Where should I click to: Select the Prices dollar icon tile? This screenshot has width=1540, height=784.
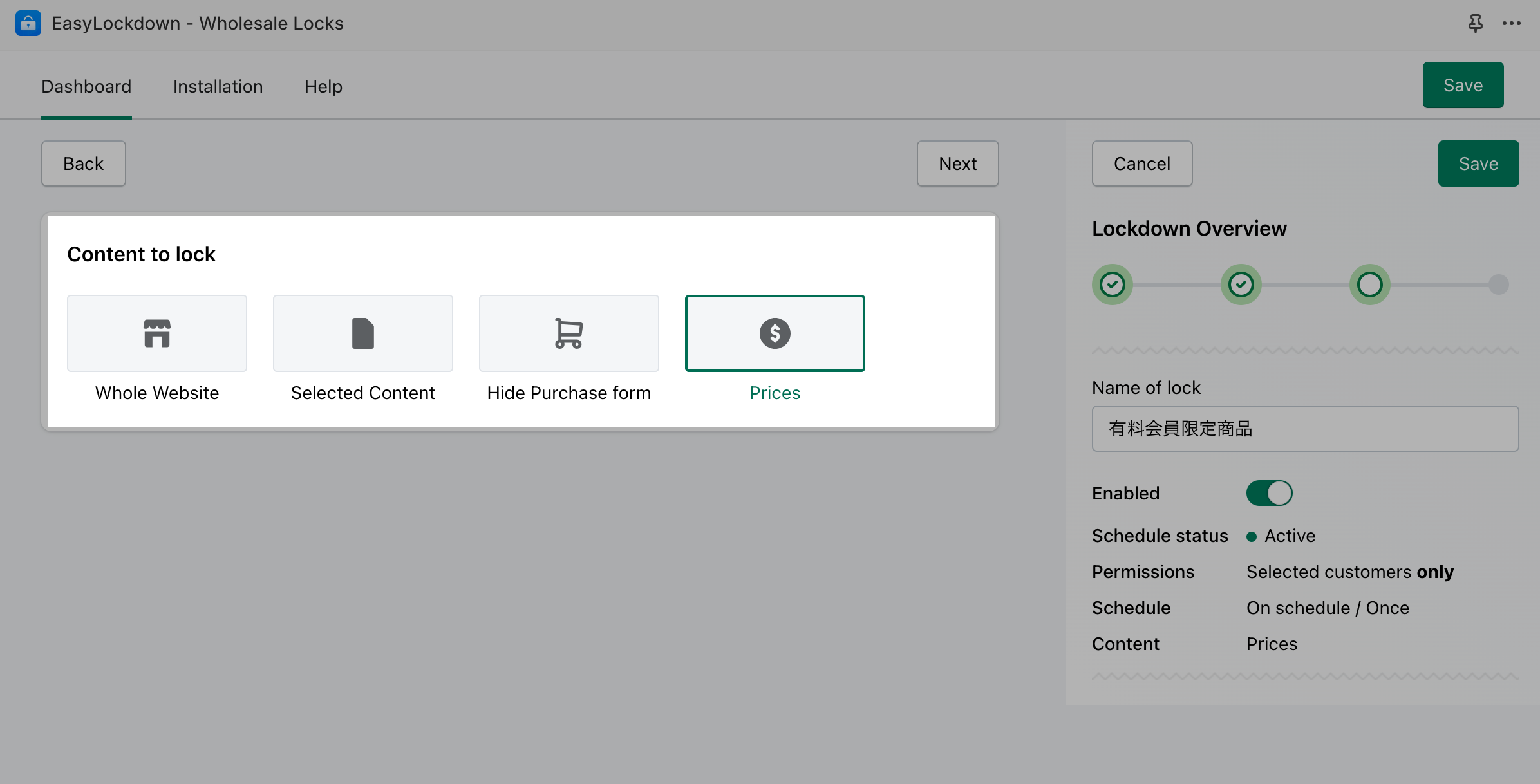(x=775, y=333)
